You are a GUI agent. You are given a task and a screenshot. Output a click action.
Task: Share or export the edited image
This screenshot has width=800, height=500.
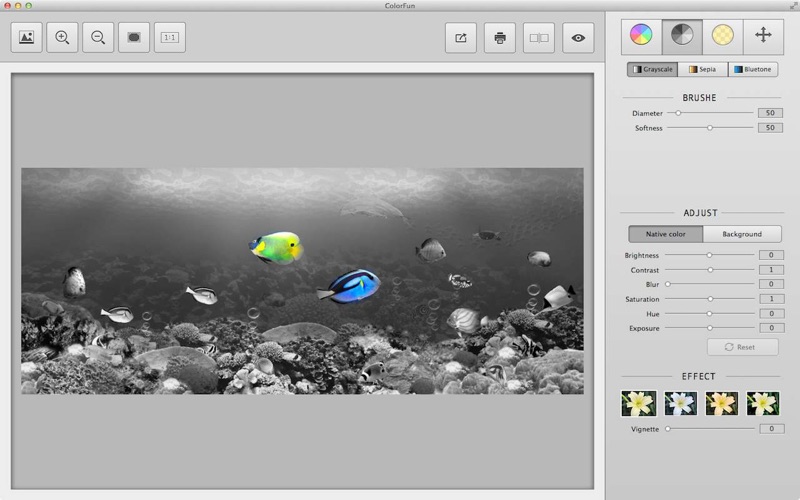(x=461, y=38)
